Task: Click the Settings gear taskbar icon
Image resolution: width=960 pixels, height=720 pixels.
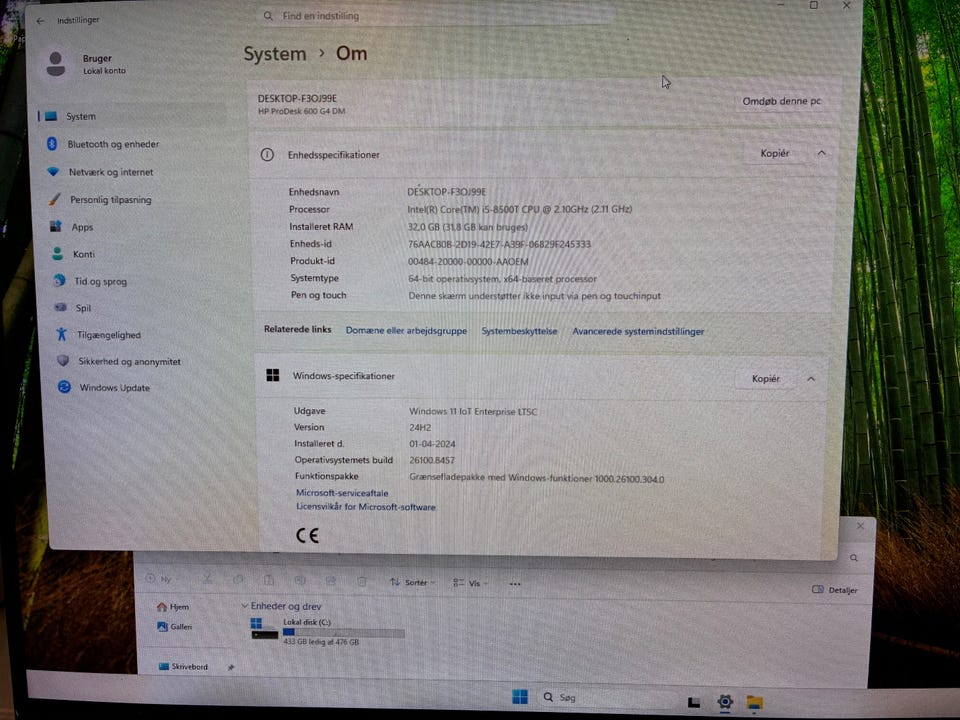Action: point(725,702)
